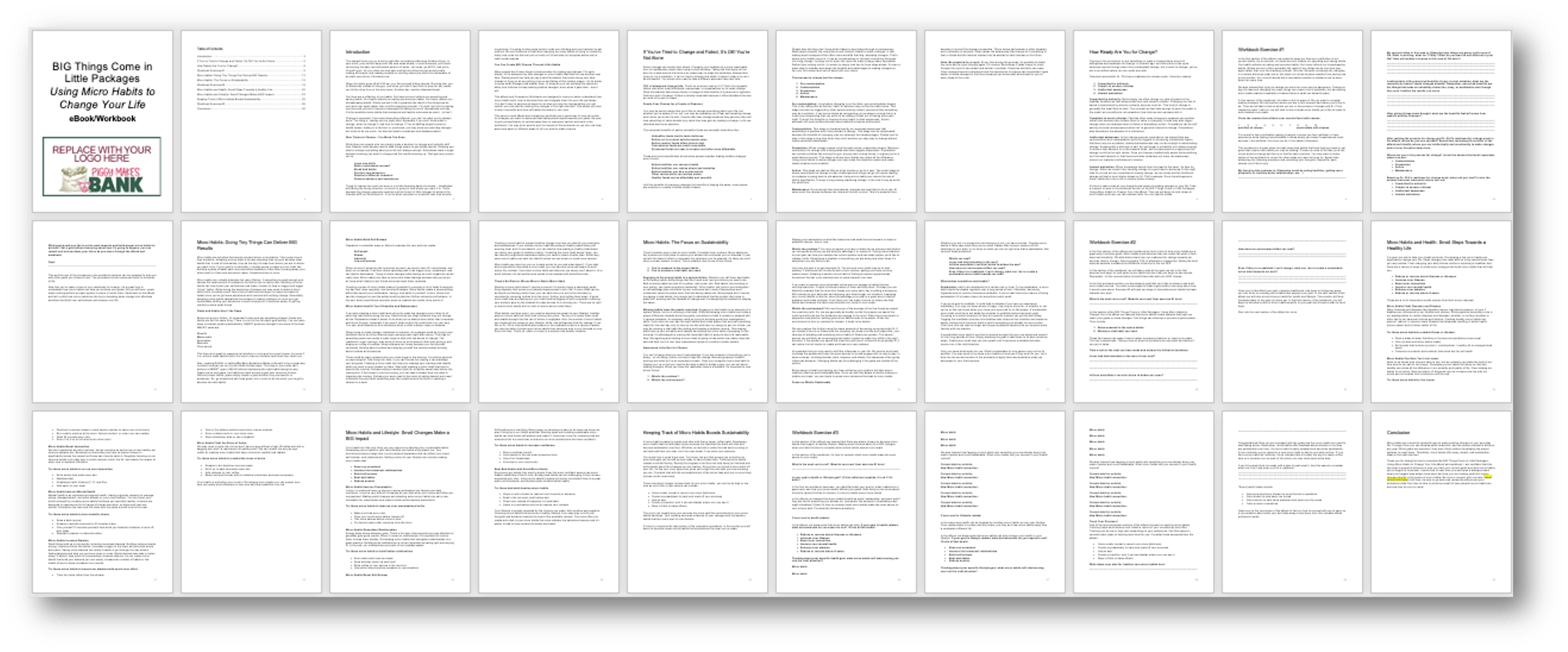
Task: Open the Introduction page thumbnail
Action: click(x=400, y=121)
